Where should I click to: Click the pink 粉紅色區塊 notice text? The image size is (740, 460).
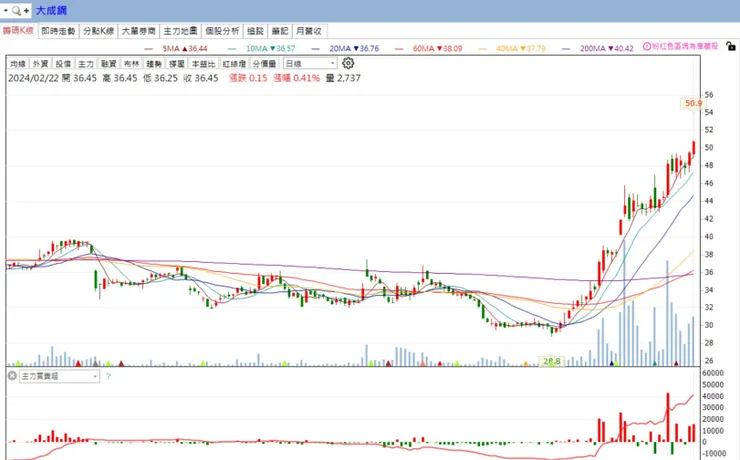click(685, 46)
